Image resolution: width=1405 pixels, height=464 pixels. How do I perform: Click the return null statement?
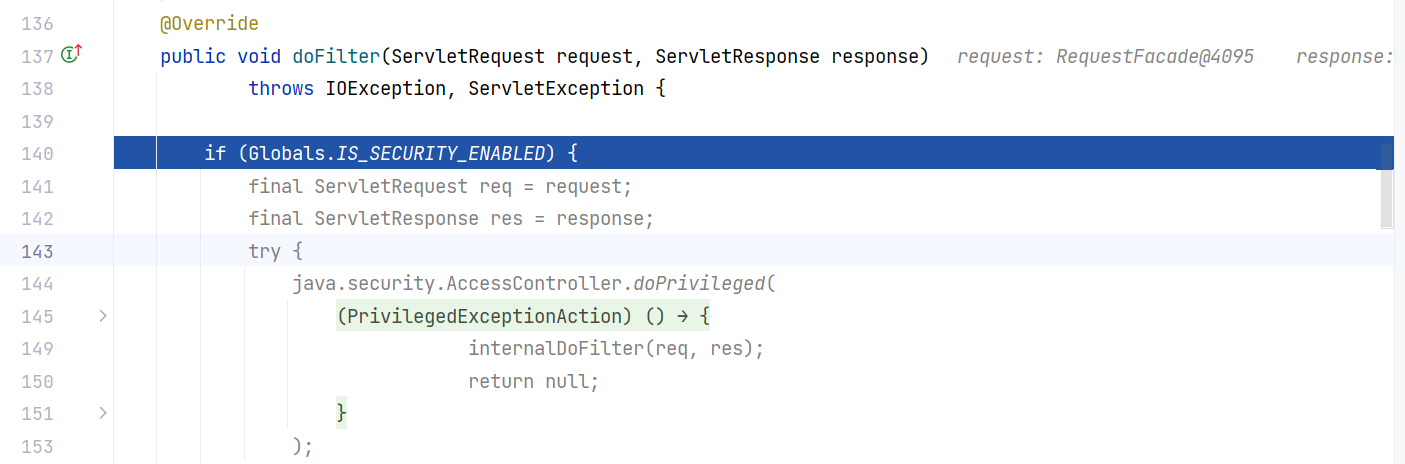(534, 381)
